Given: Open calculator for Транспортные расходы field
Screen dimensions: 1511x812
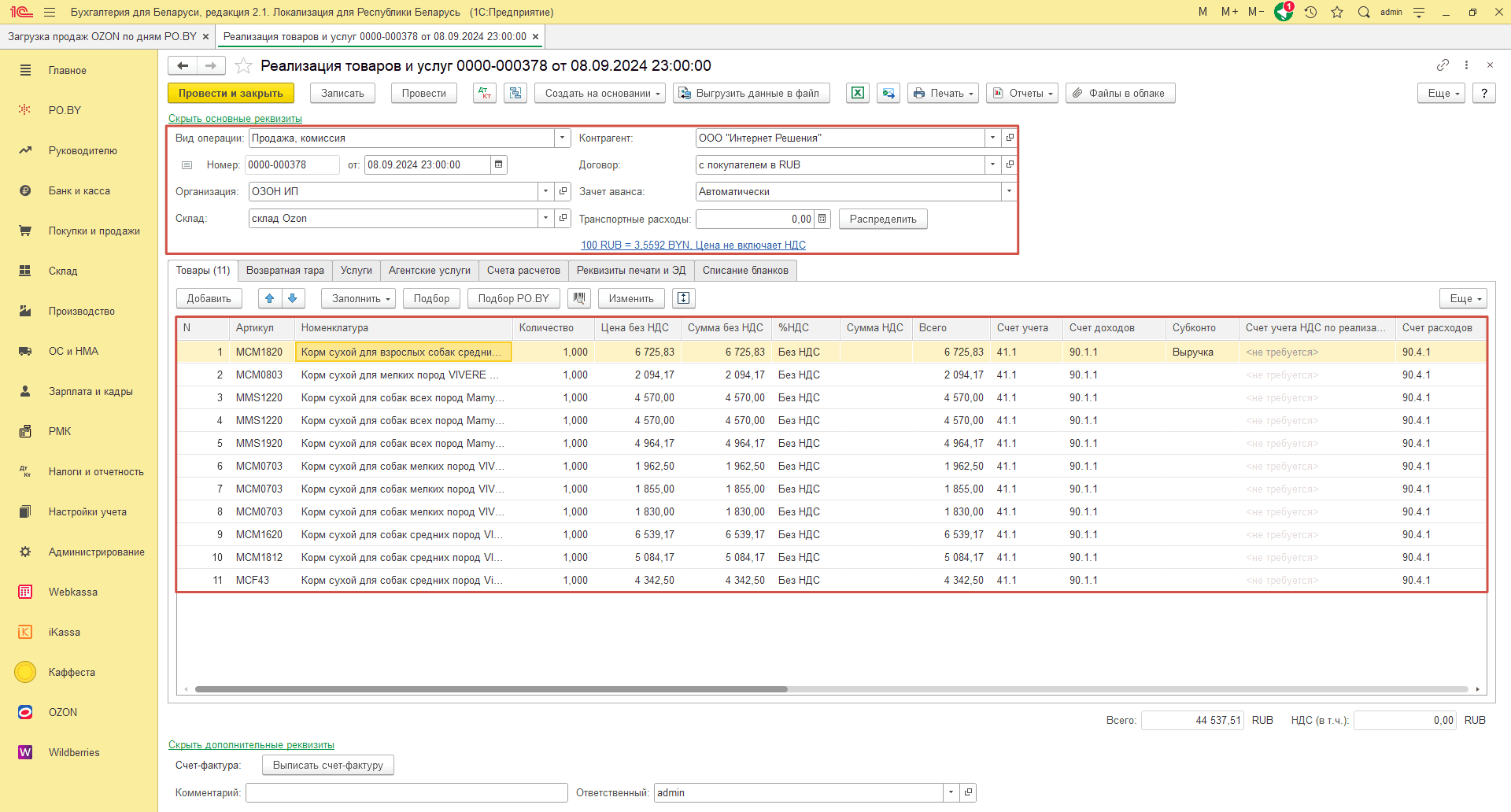Looking at the screenshot, I should click(x=822, y=219).
